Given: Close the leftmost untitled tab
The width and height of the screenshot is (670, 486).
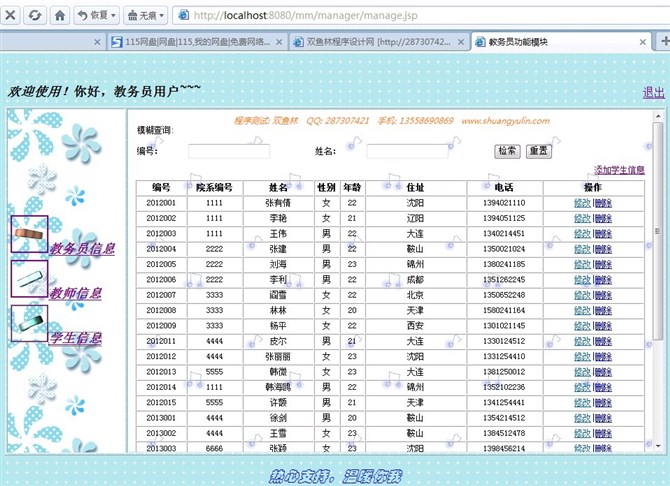Looking at the screenshot, I should coord(97,42).
